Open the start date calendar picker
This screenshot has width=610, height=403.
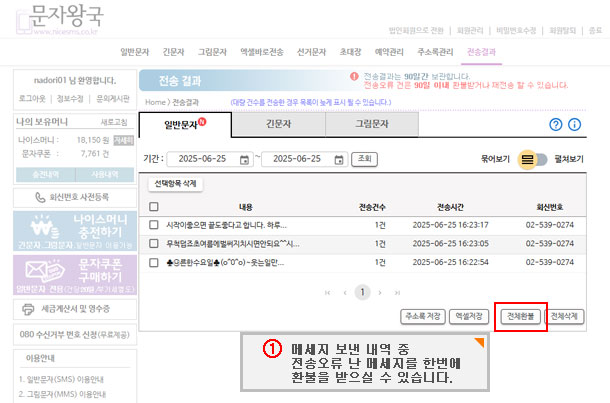point(244,159)
